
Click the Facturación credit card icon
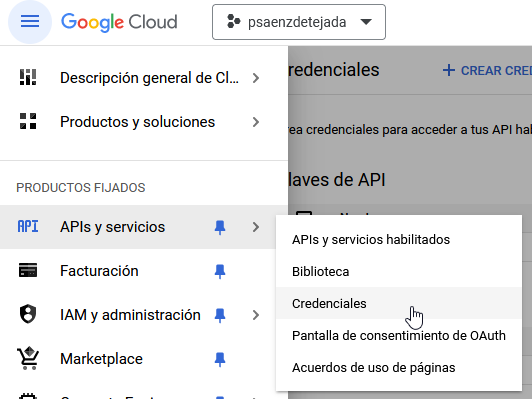[x=28, y=270]
